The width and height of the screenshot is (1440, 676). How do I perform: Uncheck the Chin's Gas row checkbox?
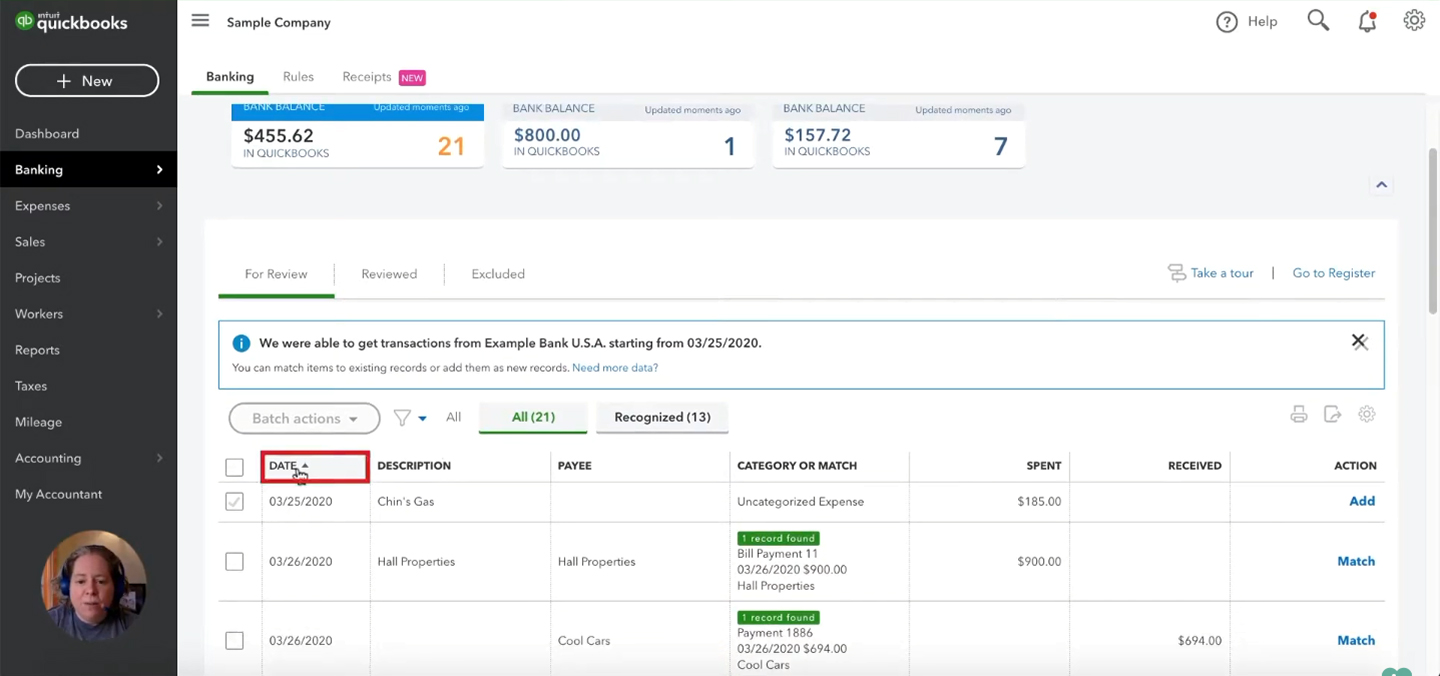point(234,502)
